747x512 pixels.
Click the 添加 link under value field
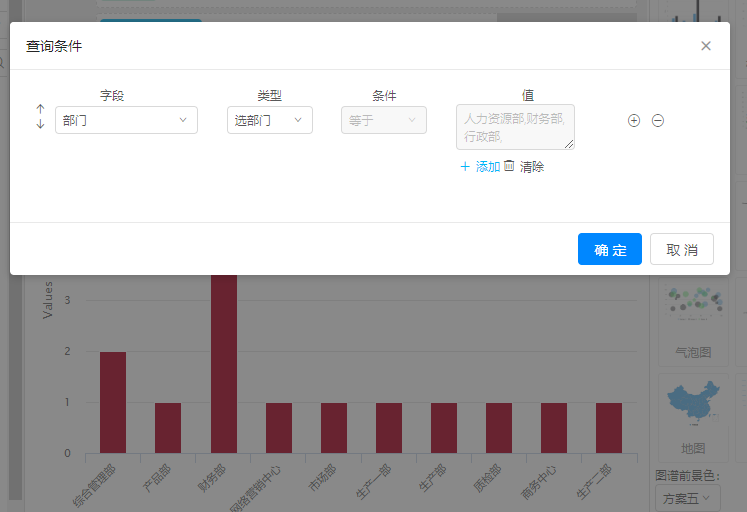488,167
